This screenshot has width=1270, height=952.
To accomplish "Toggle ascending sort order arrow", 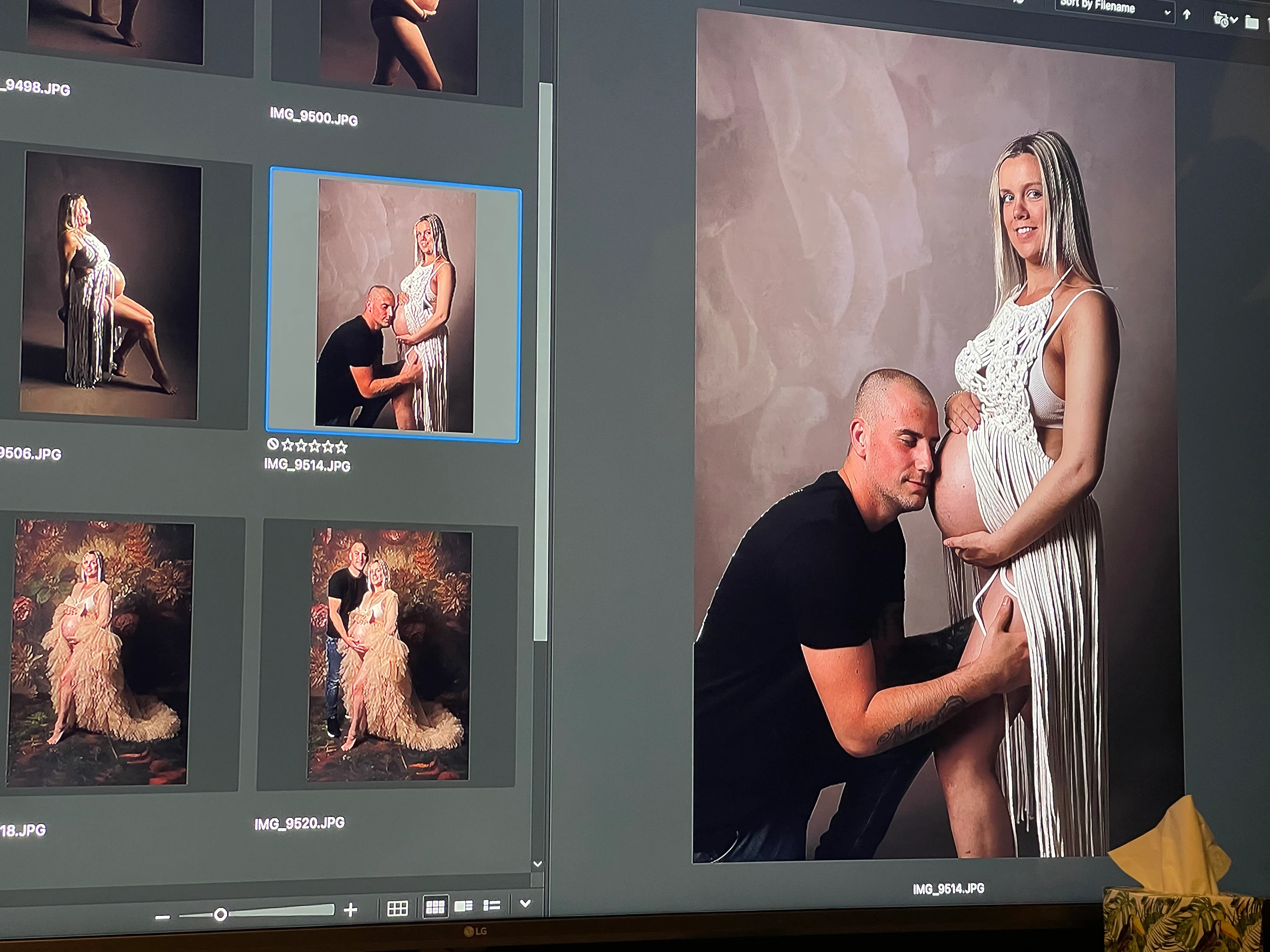I will [1187, 14].
